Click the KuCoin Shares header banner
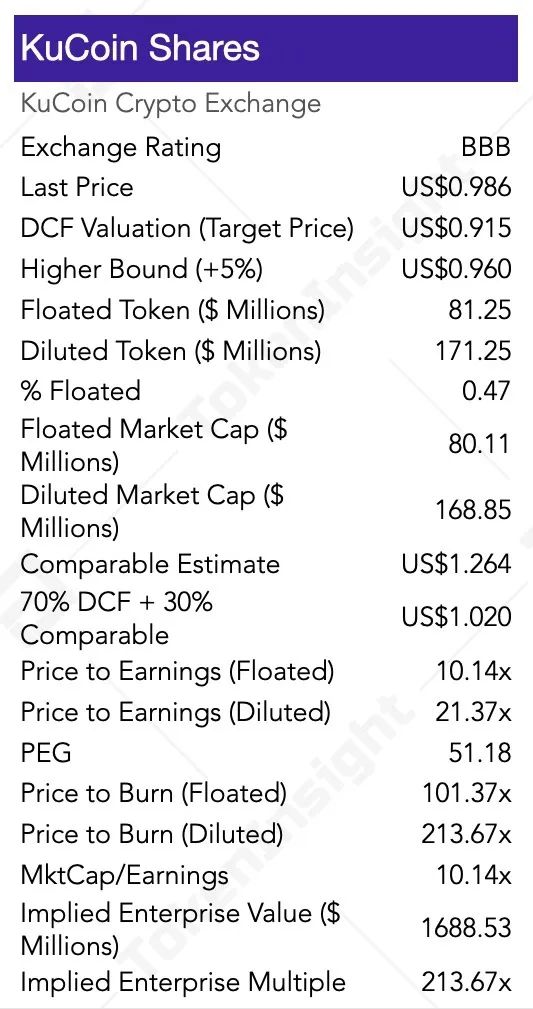Screen dimensions: 533x1009 pyautogui.click(x=266, y=49)
